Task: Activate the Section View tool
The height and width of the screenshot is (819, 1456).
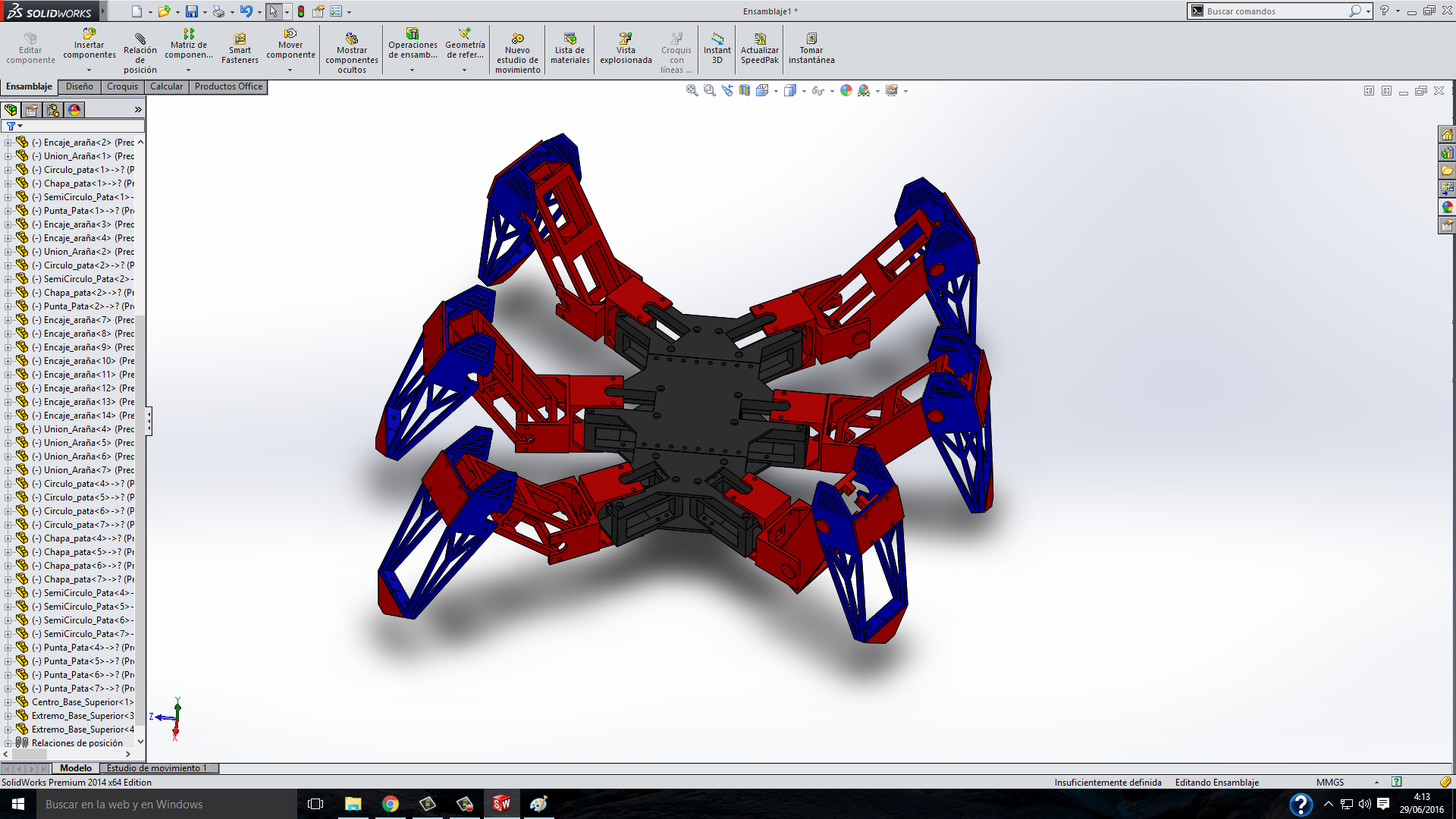Action: [745, 90]
